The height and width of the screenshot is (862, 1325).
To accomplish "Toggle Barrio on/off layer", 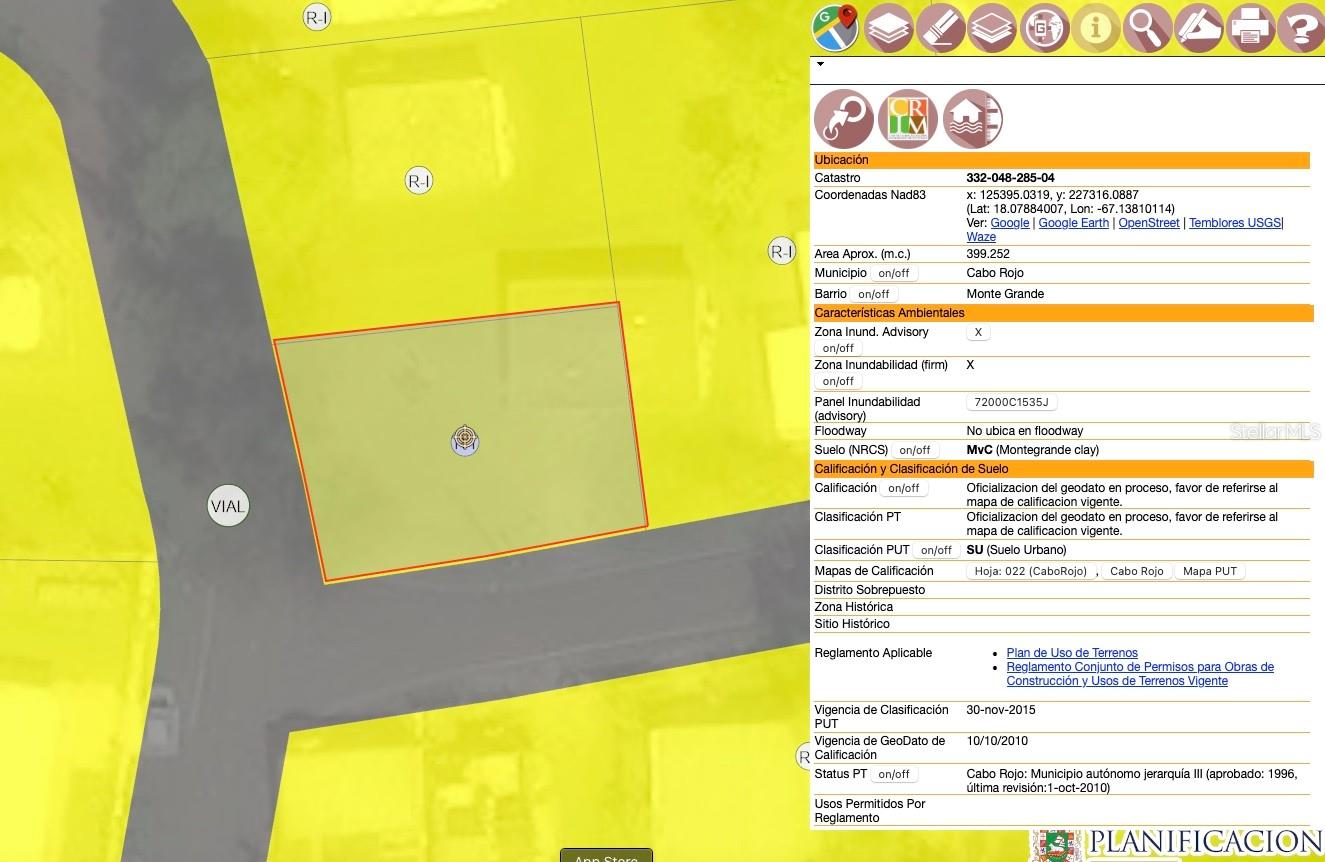I will 873,294.
